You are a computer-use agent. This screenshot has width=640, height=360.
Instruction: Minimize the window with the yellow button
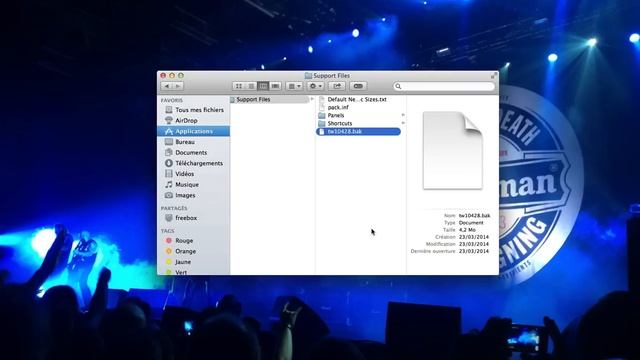tap(172, 76)
